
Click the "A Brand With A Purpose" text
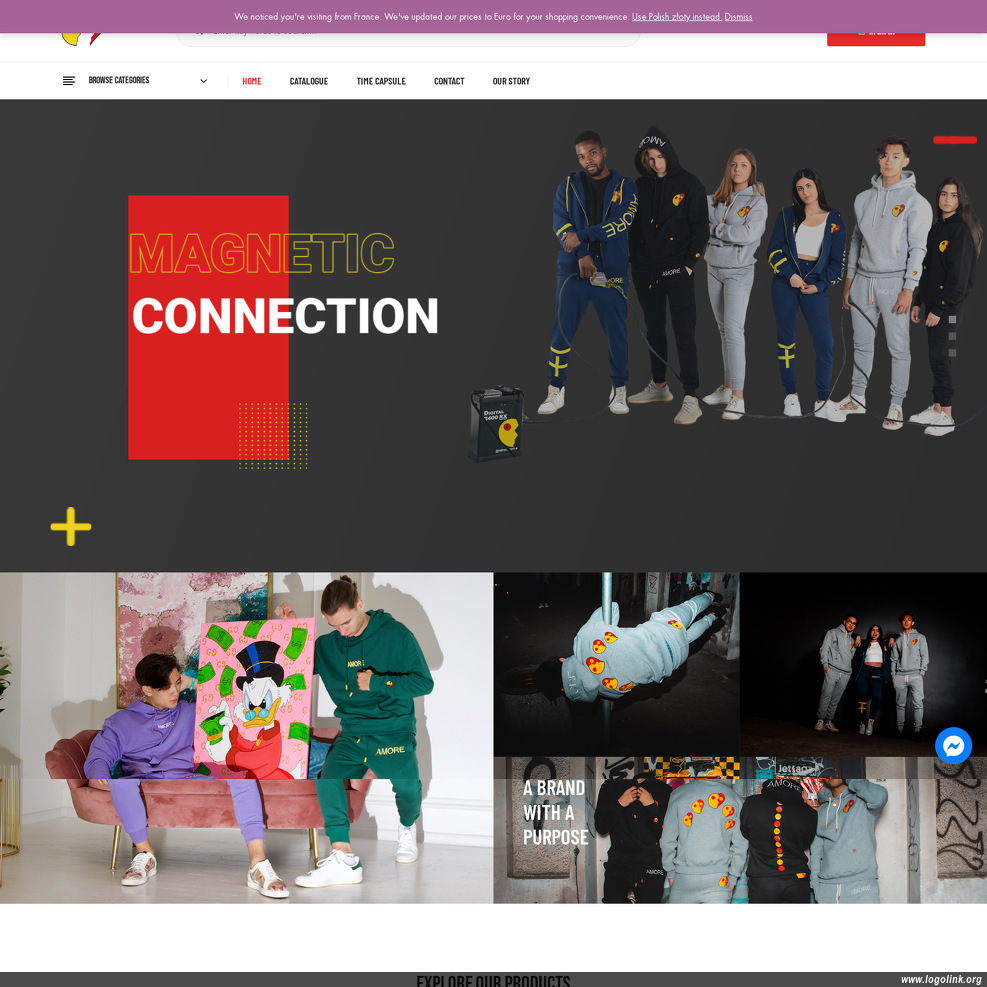pyautogui.click(x=555, y=813)
